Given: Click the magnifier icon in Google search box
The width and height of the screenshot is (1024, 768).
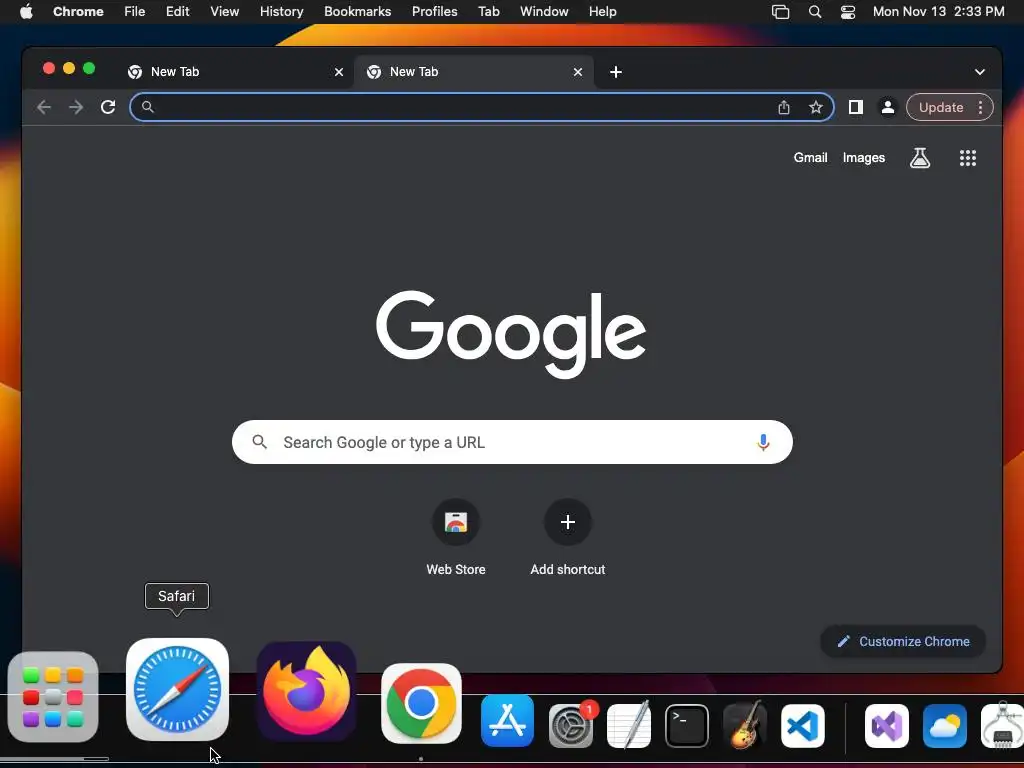Looking at the screenshot, I should point(259,442).
